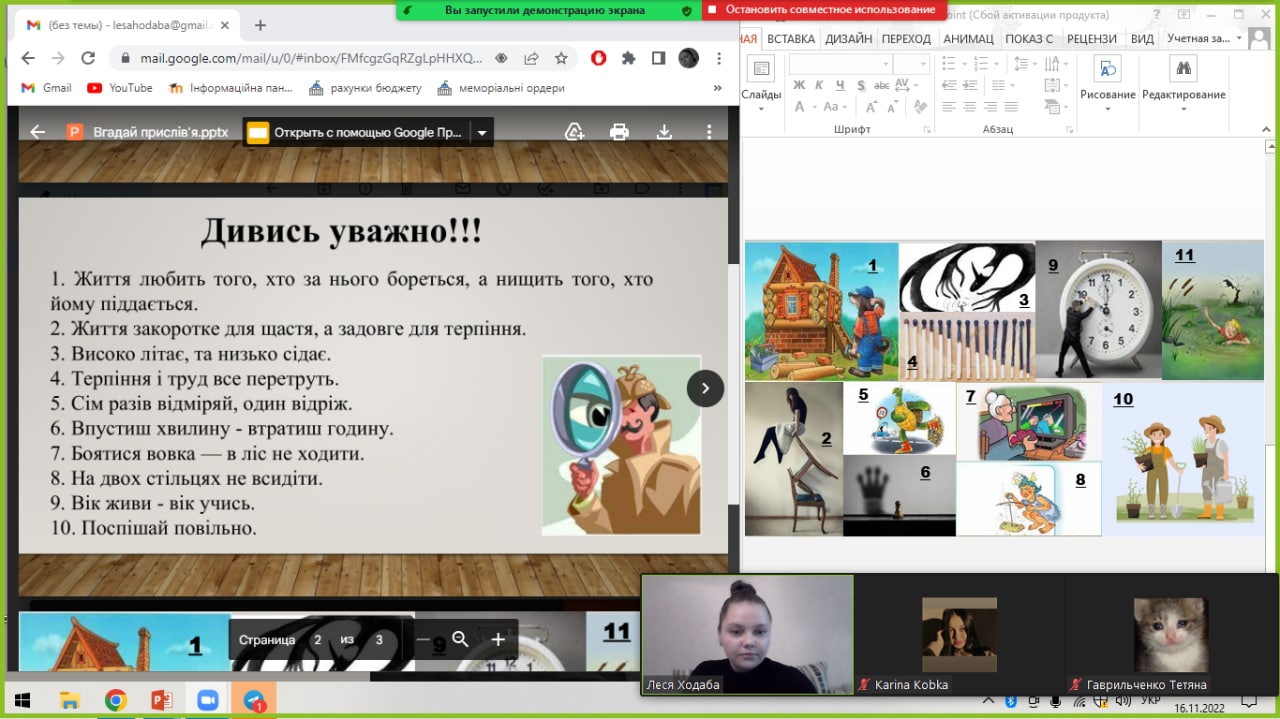Open dropdown arrow next to Открыть с помощью

482,132
